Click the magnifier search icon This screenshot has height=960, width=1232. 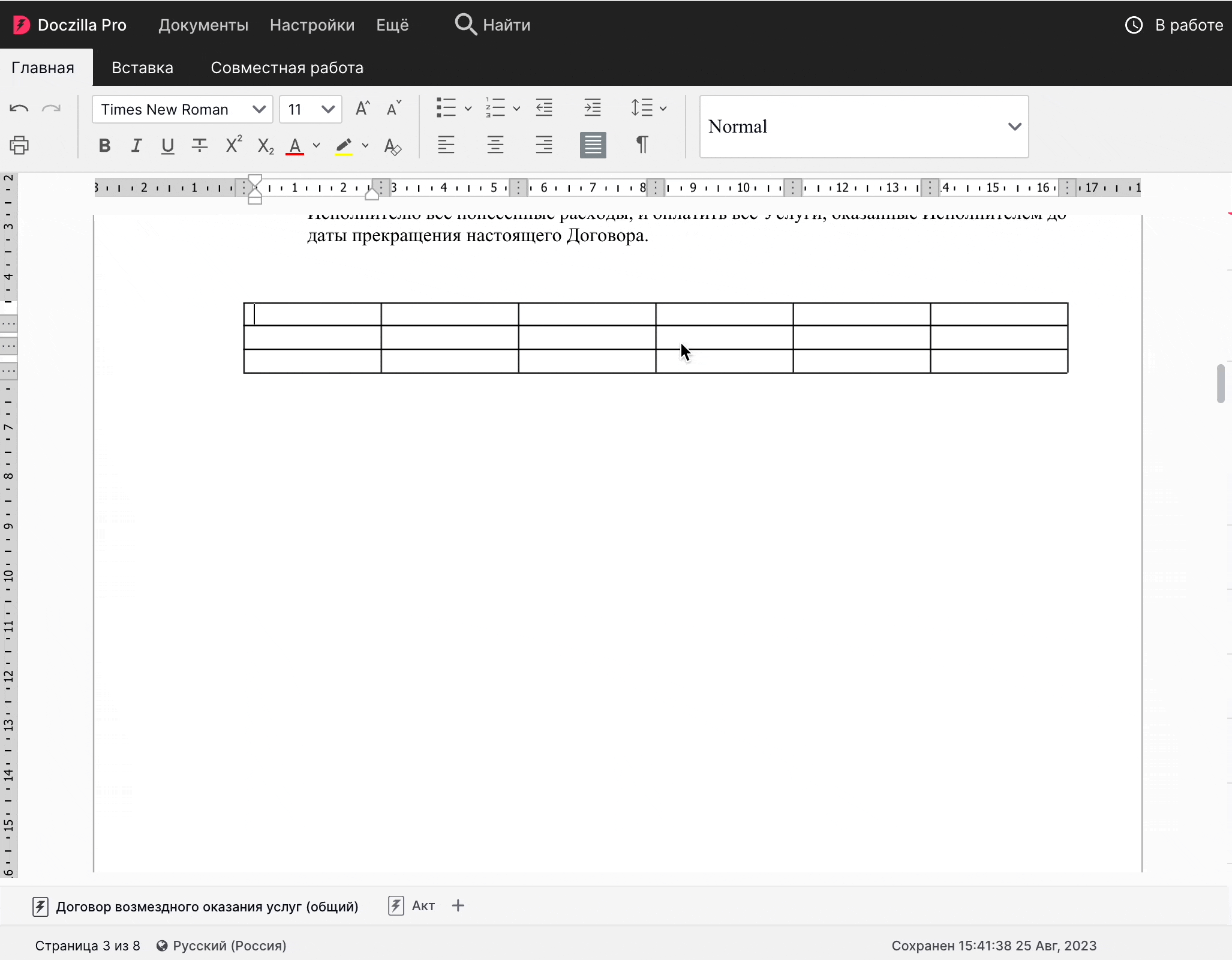click(x=465, y=25)
